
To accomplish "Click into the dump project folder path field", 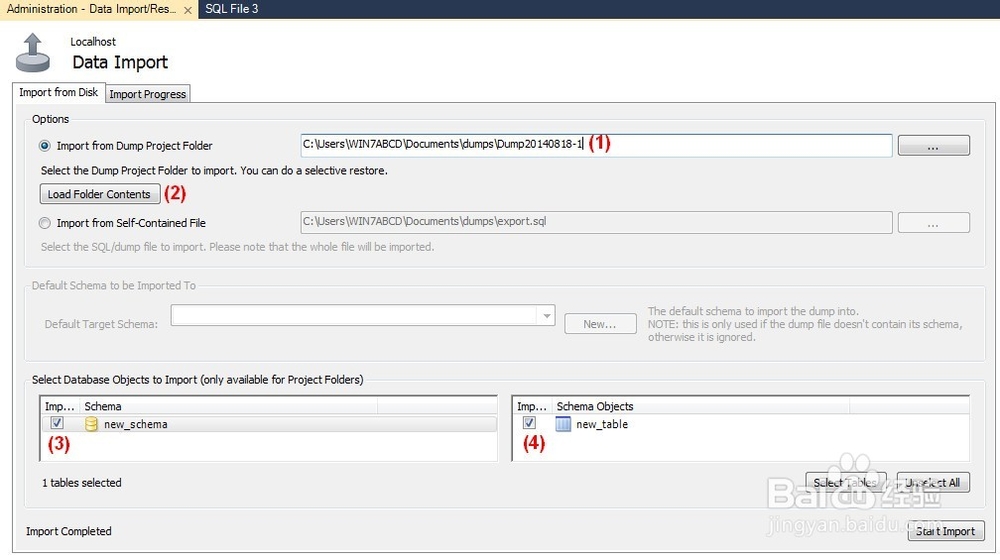I will point(596,145).
